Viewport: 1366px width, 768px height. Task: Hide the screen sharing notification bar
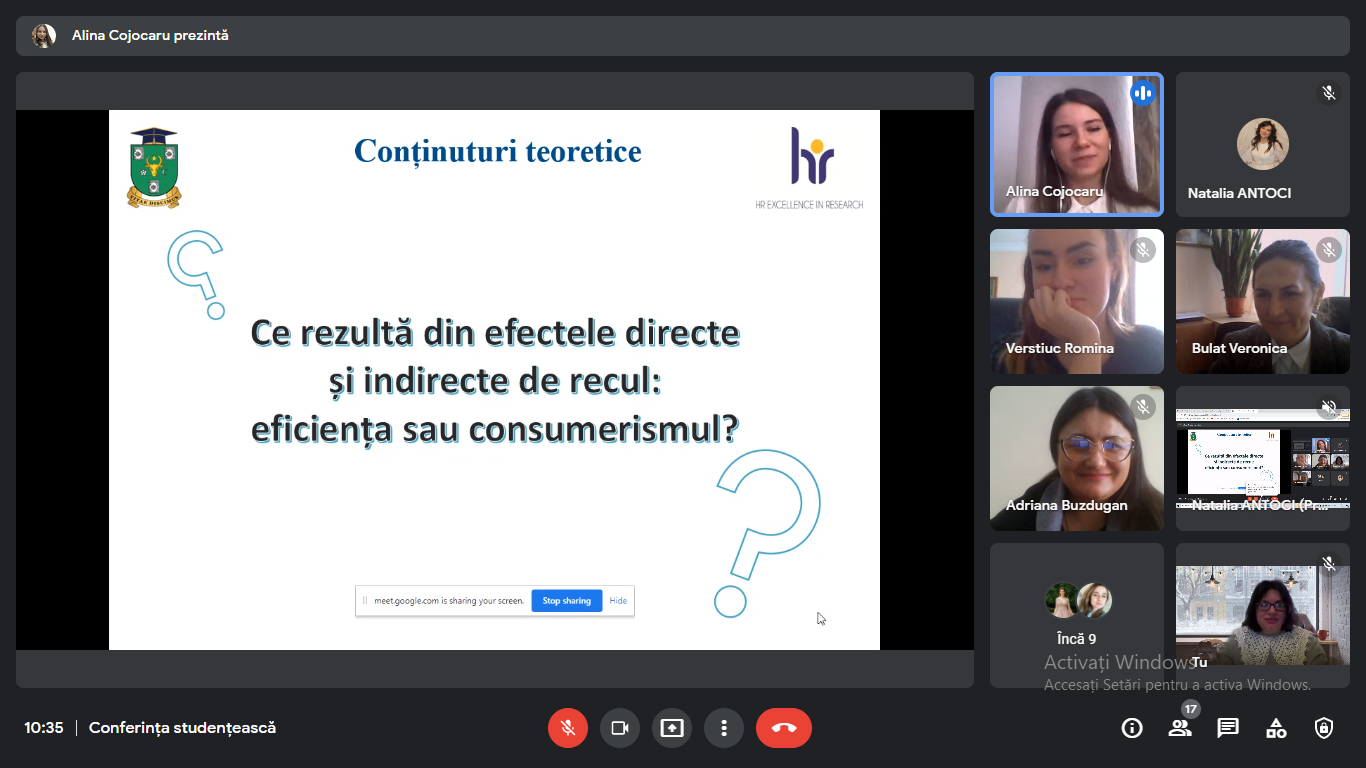point(618,601)
